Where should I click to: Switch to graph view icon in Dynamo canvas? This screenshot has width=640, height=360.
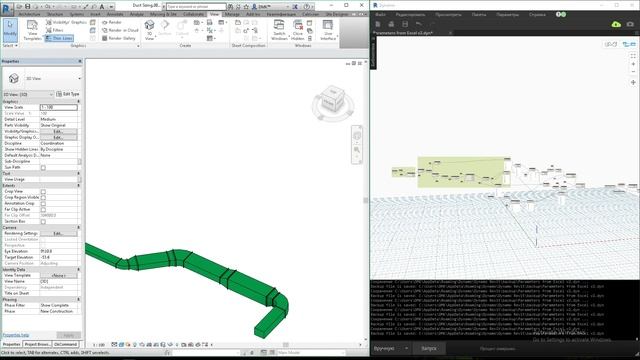(629, 44)
